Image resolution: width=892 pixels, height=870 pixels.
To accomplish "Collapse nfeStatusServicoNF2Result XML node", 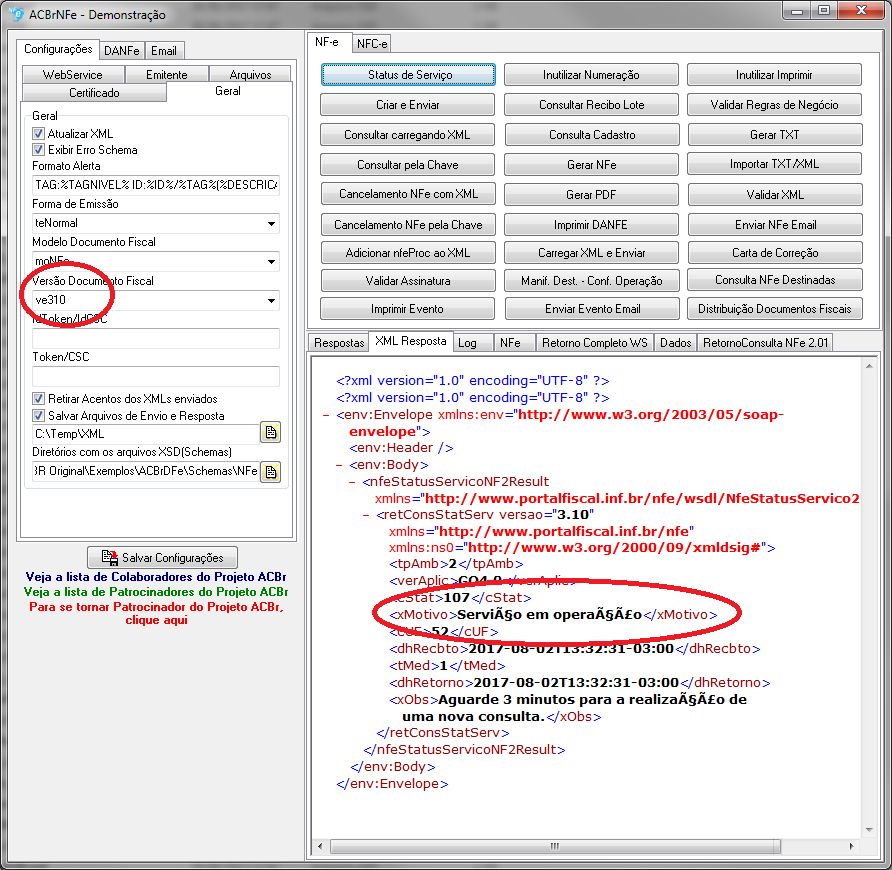I will click(352, 482).
